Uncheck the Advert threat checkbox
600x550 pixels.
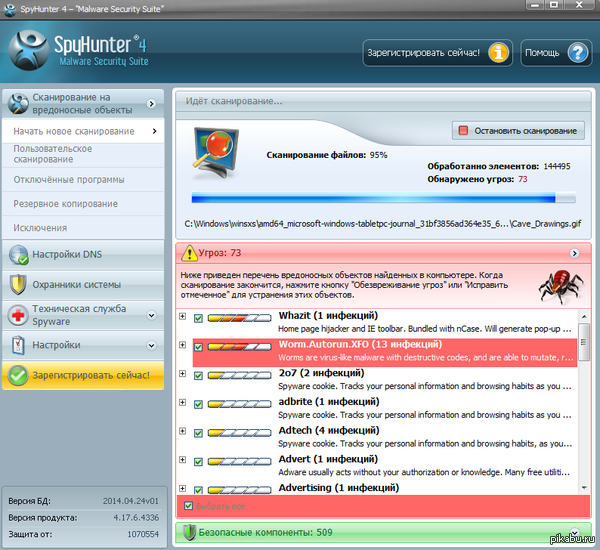coord(198,462)
